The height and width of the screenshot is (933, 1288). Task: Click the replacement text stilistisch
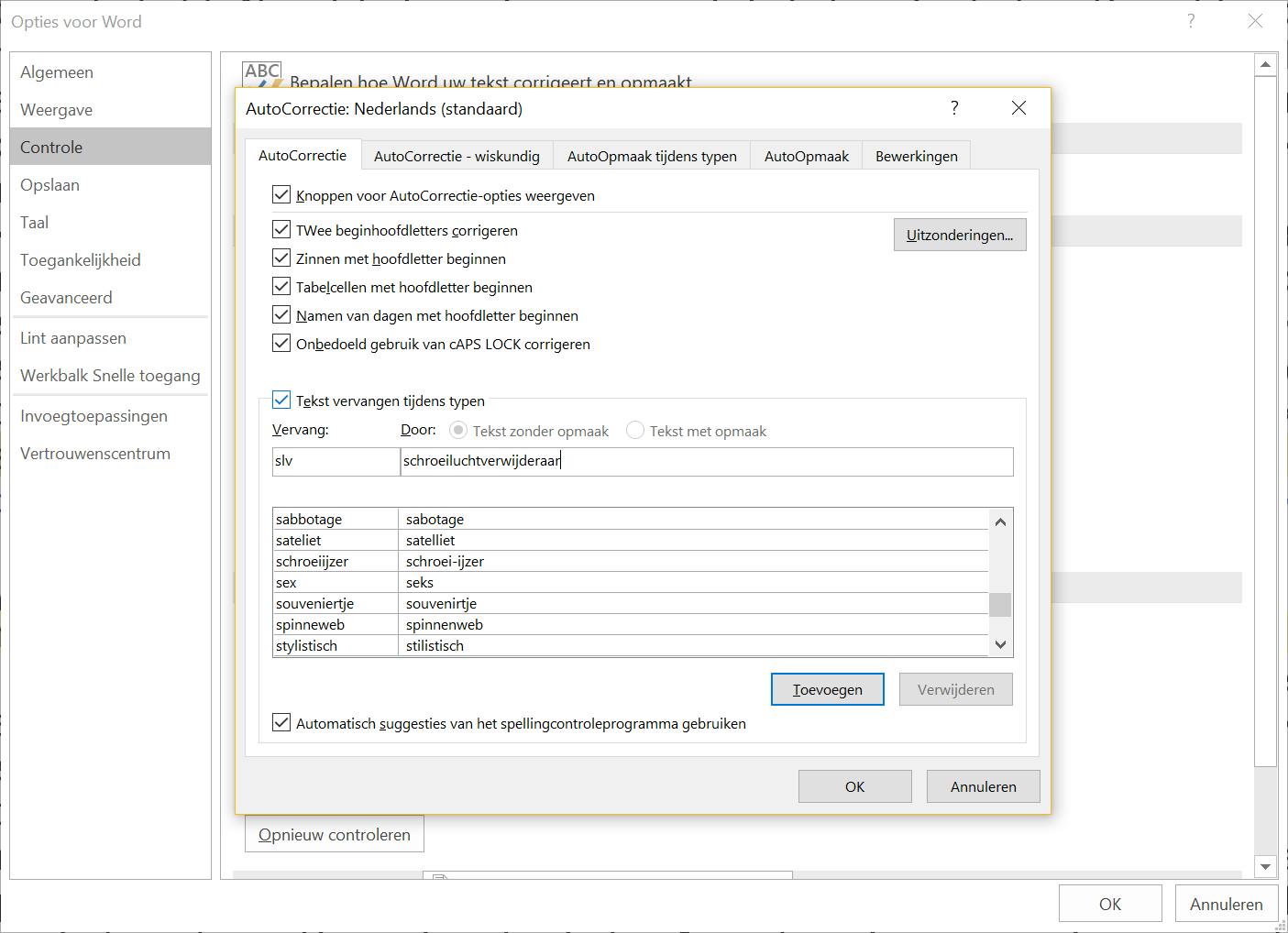[x=435, y=645]
